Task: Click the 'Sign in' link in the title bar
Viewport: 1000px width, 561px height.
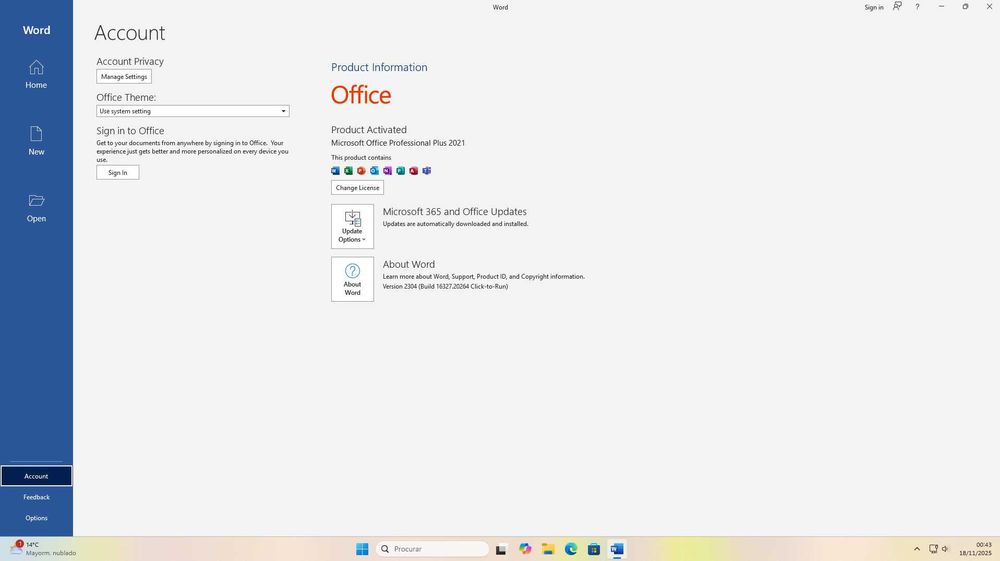Action: coord(874,8)
